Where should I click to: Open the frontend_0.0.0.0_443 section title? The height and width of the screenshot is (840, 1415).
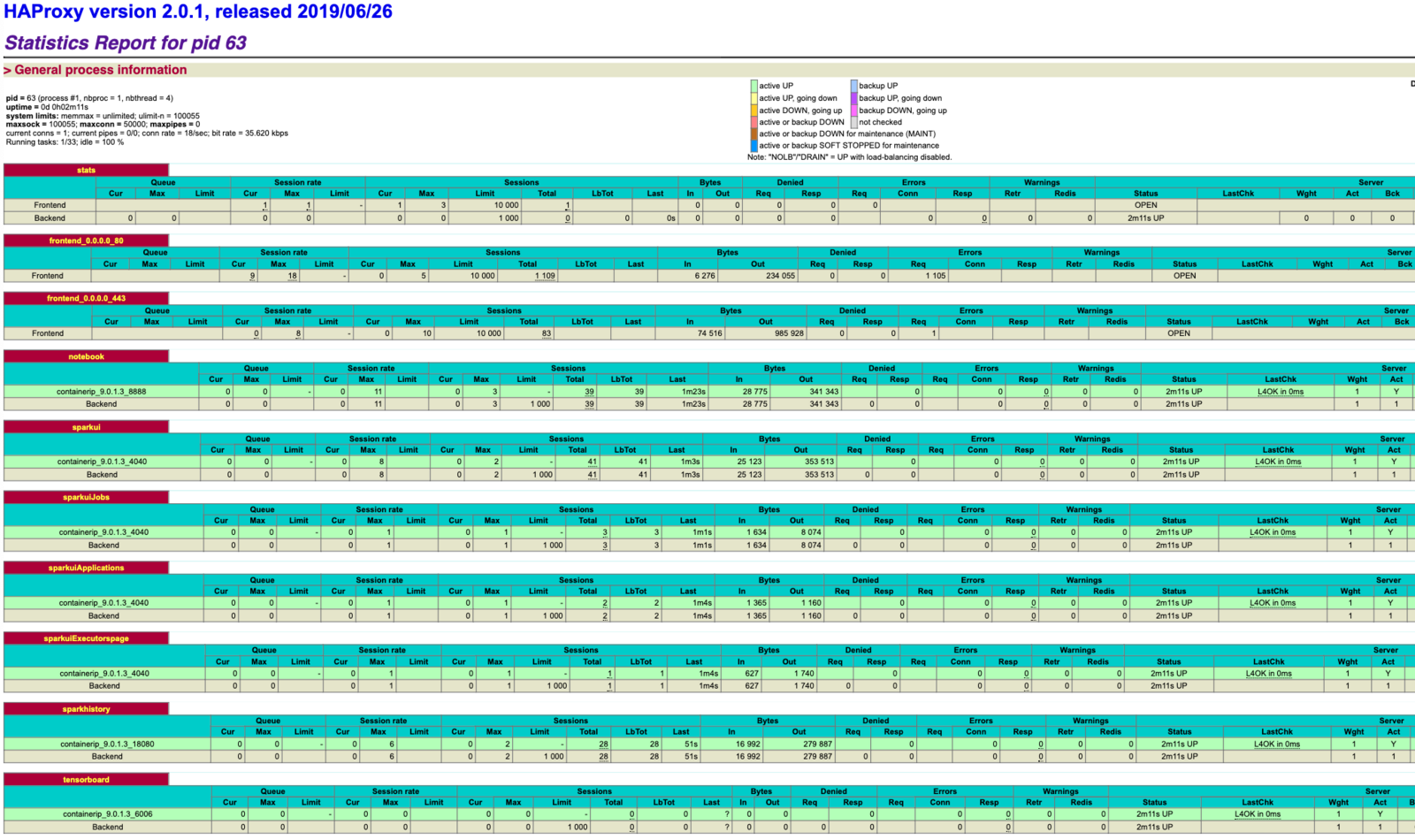point(86,298)
